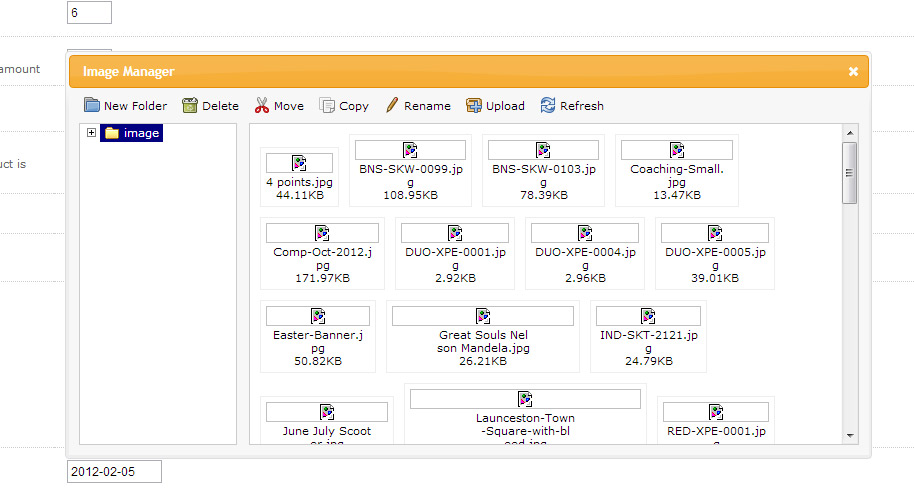Expand the image folder tree node
Viewport: 914px width, 492px height.
92,132
